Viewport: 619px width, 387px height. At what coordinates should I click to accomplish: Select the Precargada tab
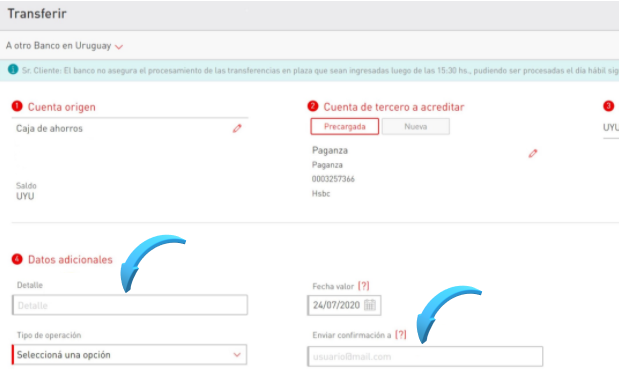(x=345, y=127)
